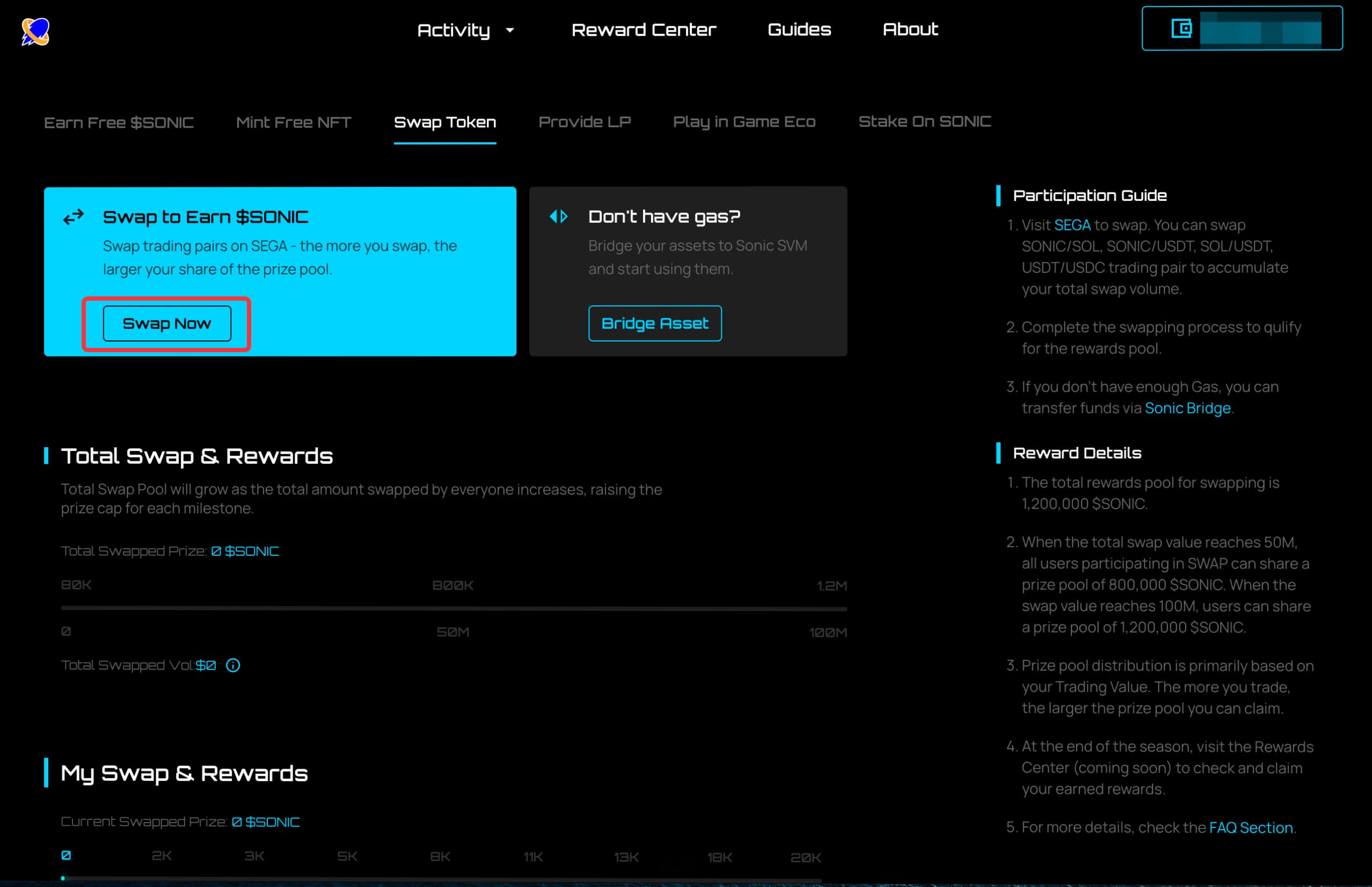Click the wallet icon in header
This screenshot has width=1372, height=887.
click(x=1181, y=28)
